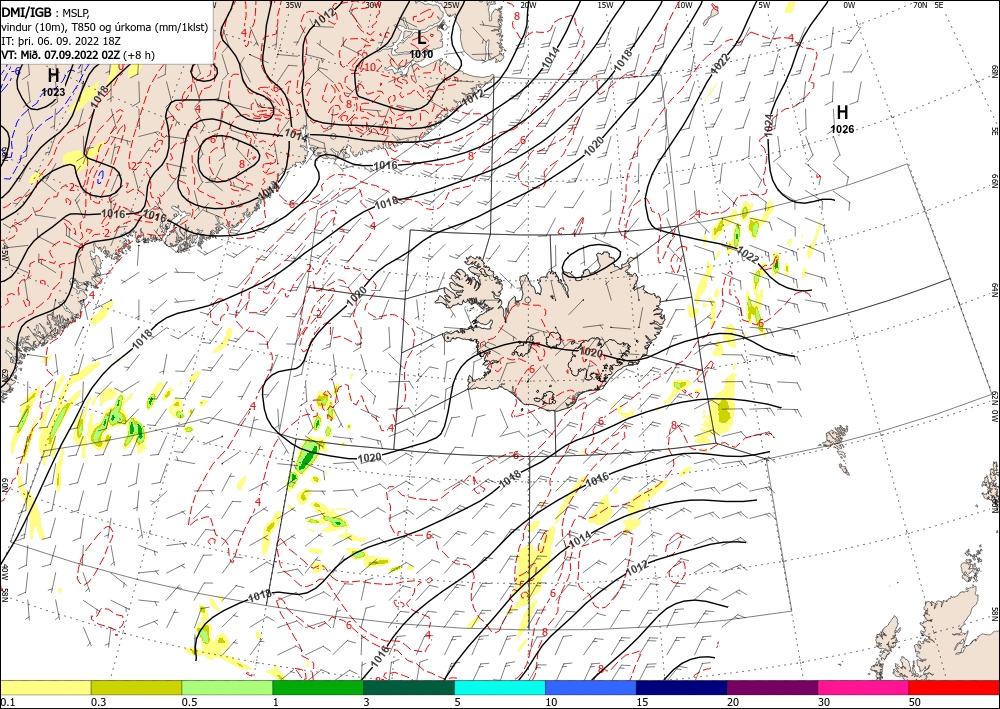Click the "15" legend scale value
Viewport: 1000px width, 709px height.
coord(642,702)
